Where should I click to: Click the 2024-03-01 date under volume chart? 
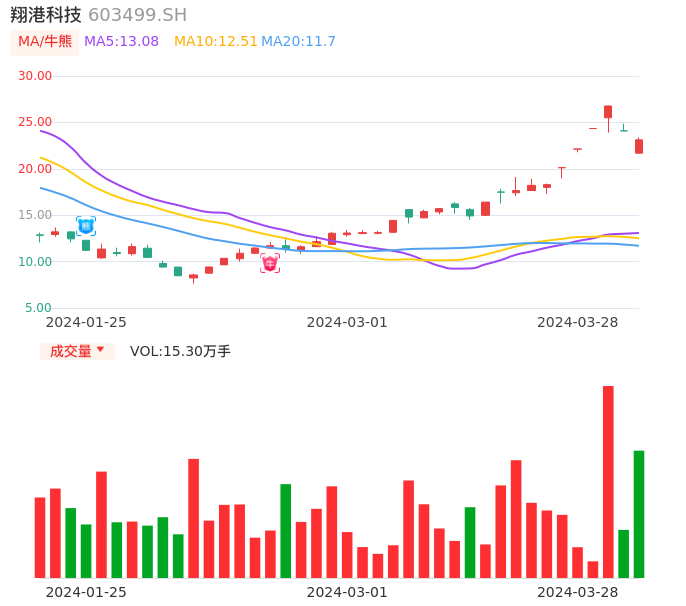click(x=347, y=592)
